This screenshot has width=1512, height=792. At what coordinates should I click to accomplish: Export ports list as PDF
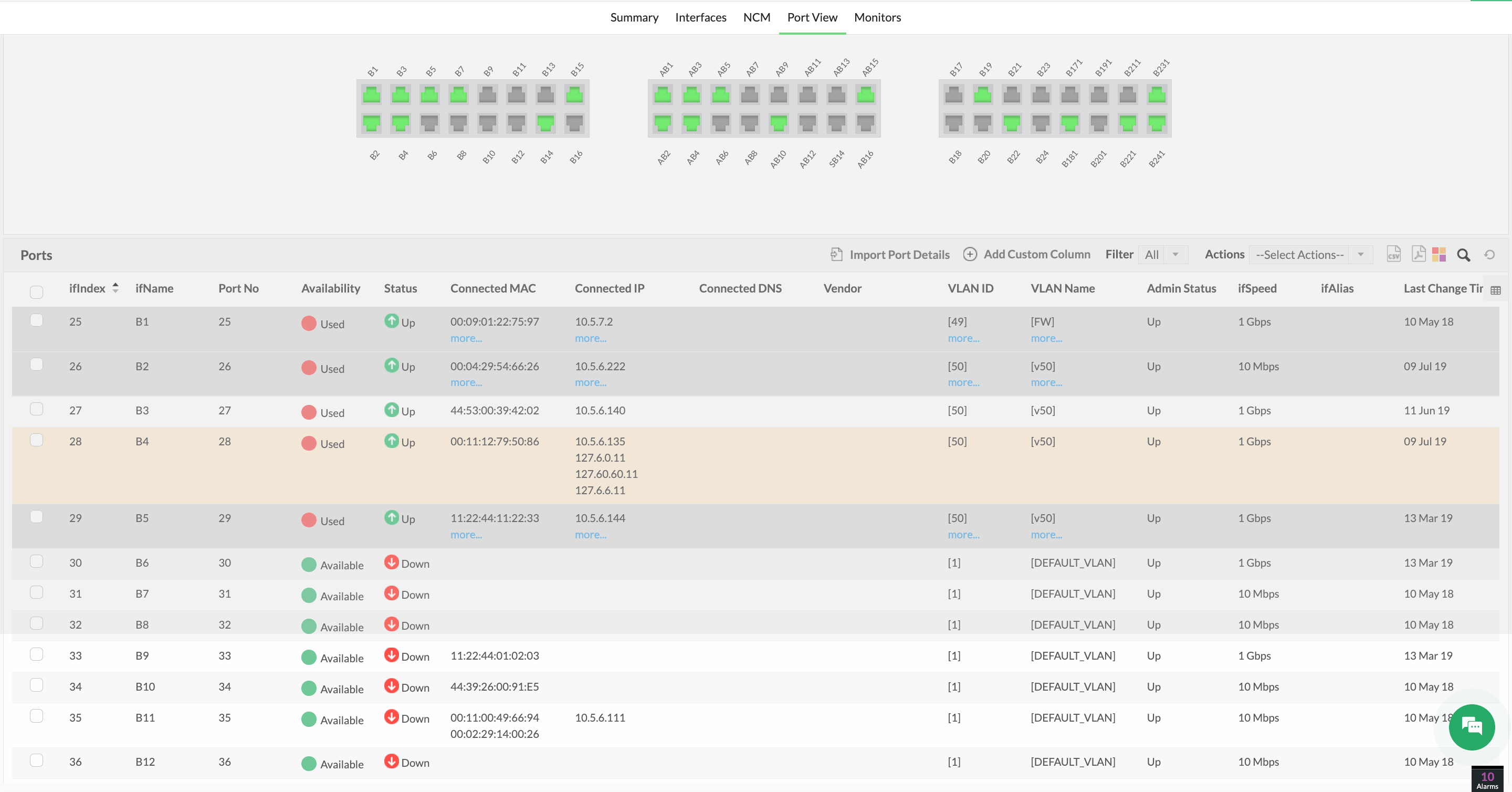[1418, 254]
